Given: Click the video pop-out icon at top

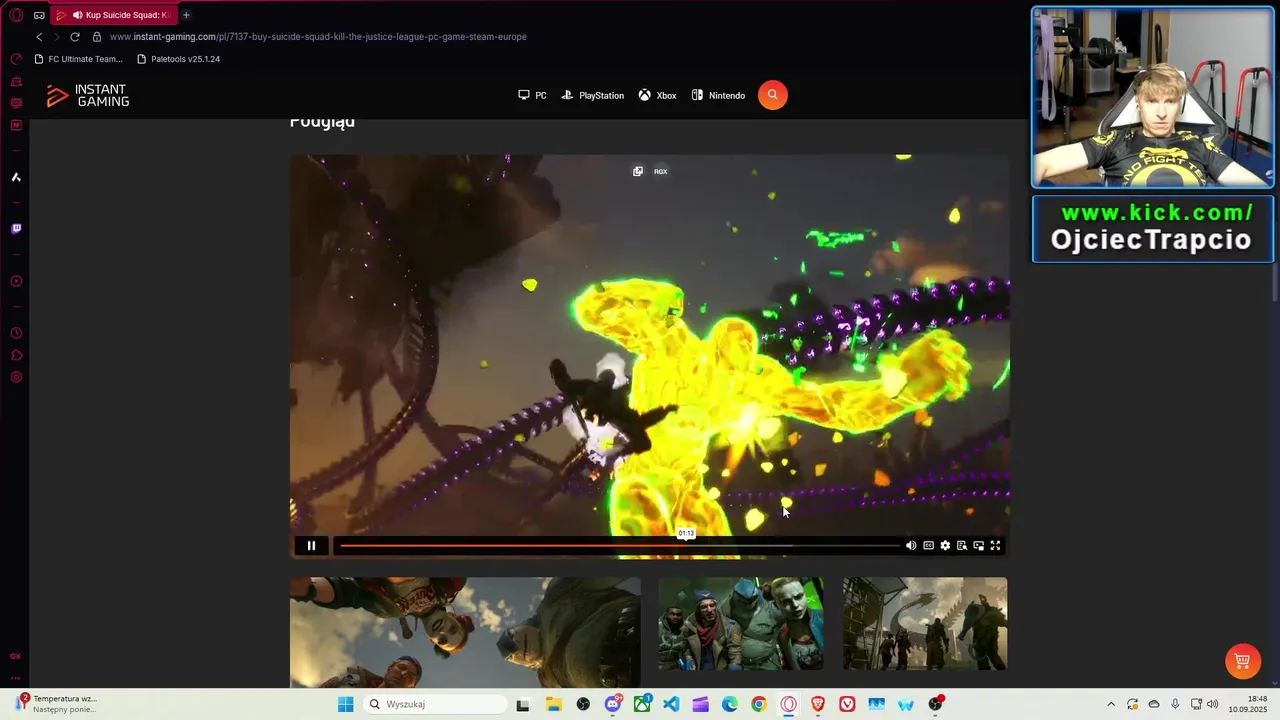Looking at the screenshot, I should [638, 171].
